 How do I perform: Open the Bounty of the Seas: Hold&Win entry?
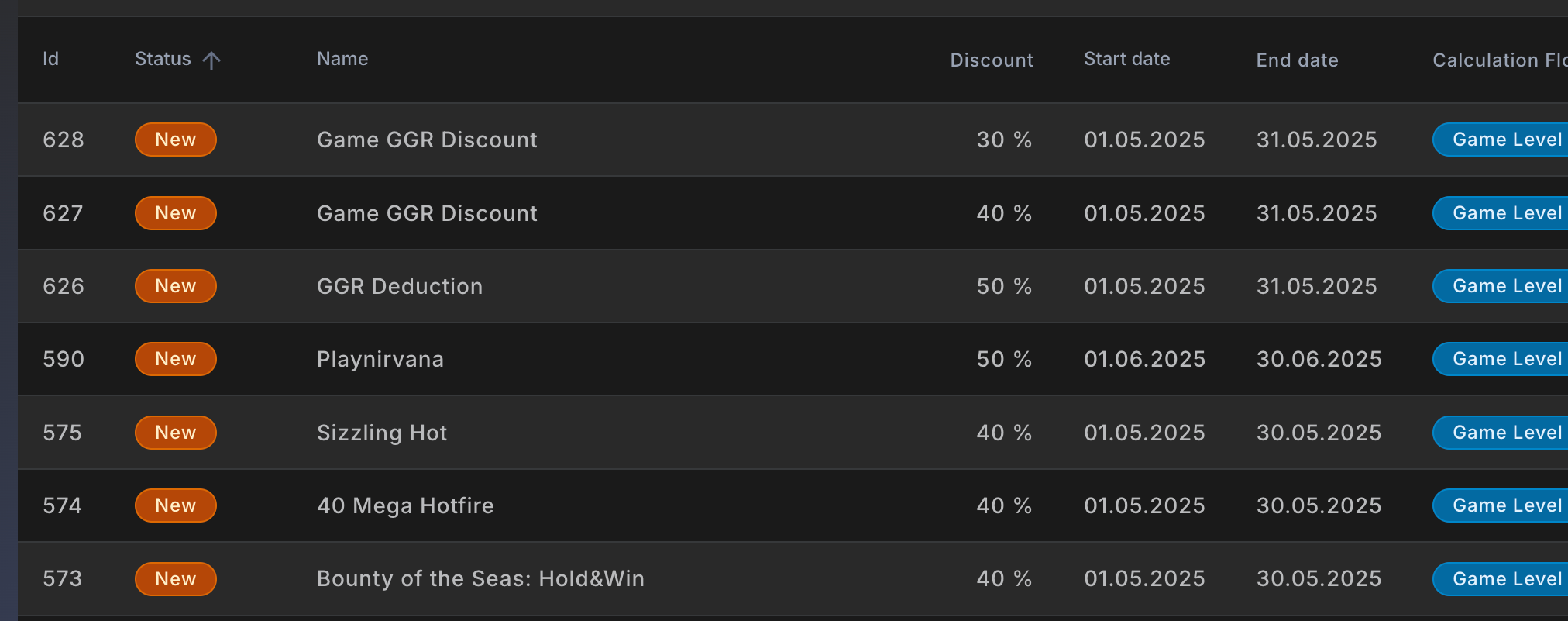click(480, 578)
